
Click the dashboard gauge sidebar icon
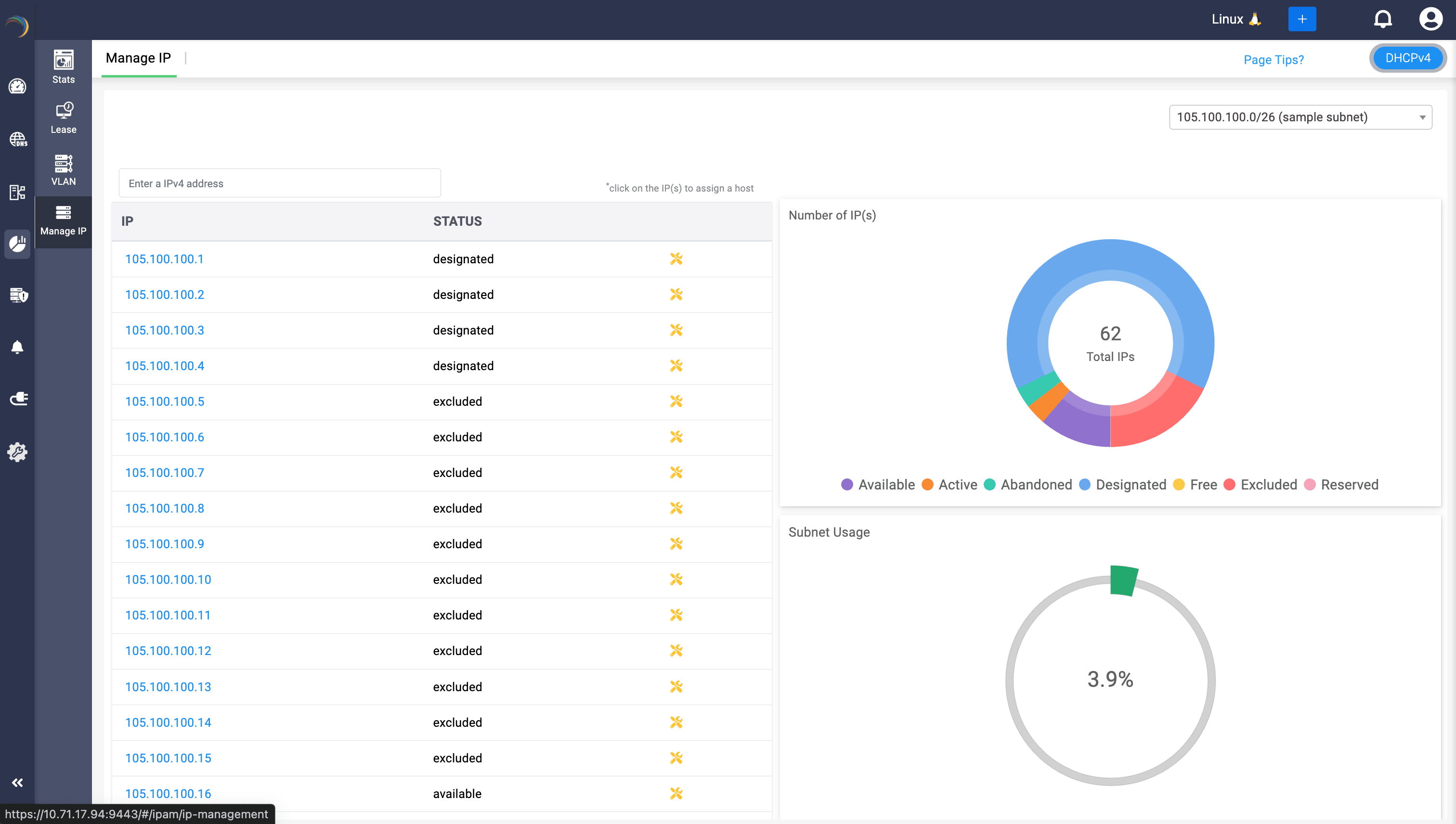17,87
